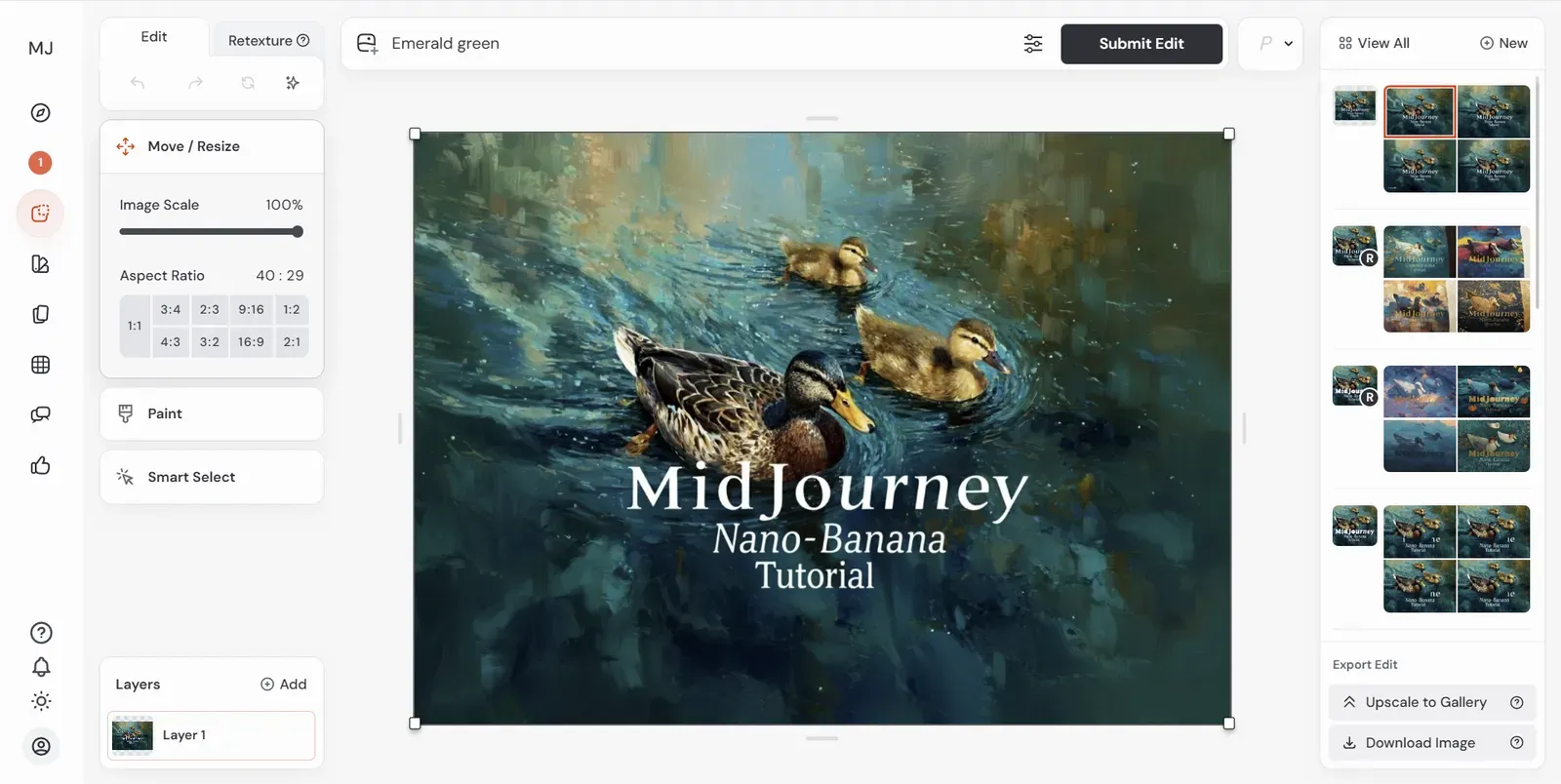This screenshot has width=1561, height=784.
Task: Select the 16:9 aspect ratio option
Action: click(251, 342)
